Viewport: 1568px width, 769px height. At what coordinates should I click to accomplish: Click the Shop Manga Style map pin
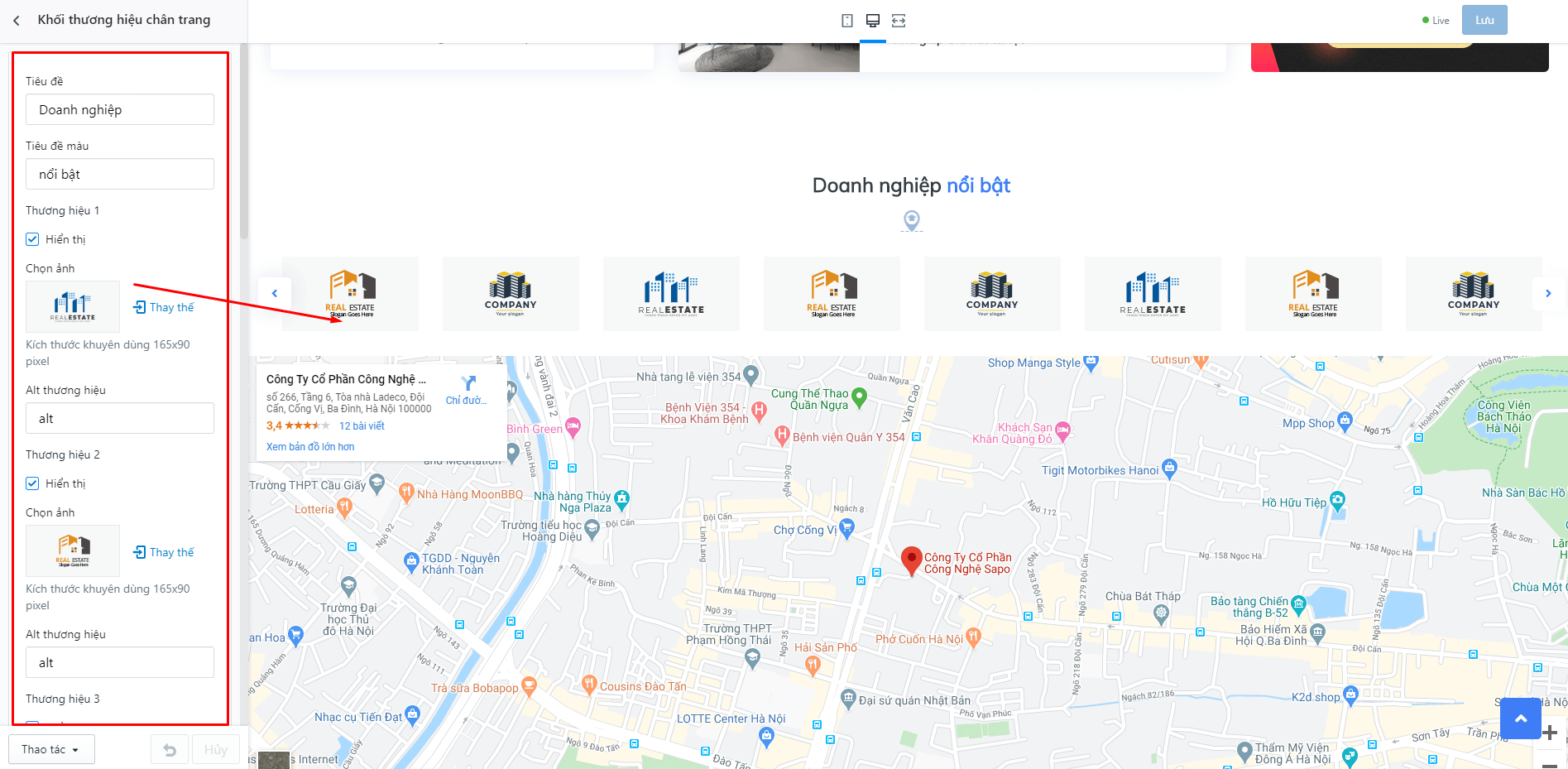coord(1091,361)
